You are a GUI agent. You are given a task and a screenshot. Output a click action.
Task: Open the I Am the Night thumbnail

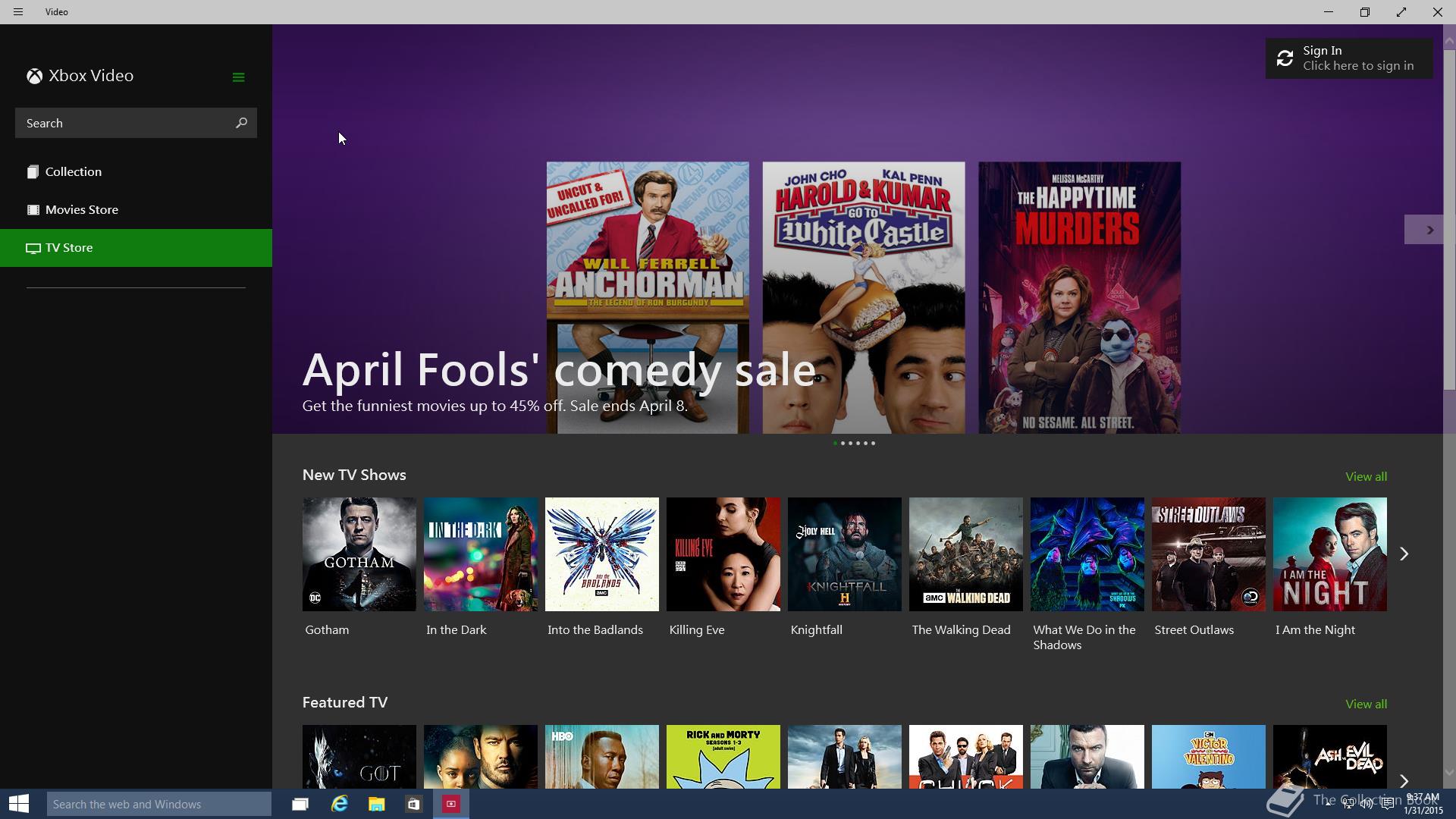[1330, 554]
